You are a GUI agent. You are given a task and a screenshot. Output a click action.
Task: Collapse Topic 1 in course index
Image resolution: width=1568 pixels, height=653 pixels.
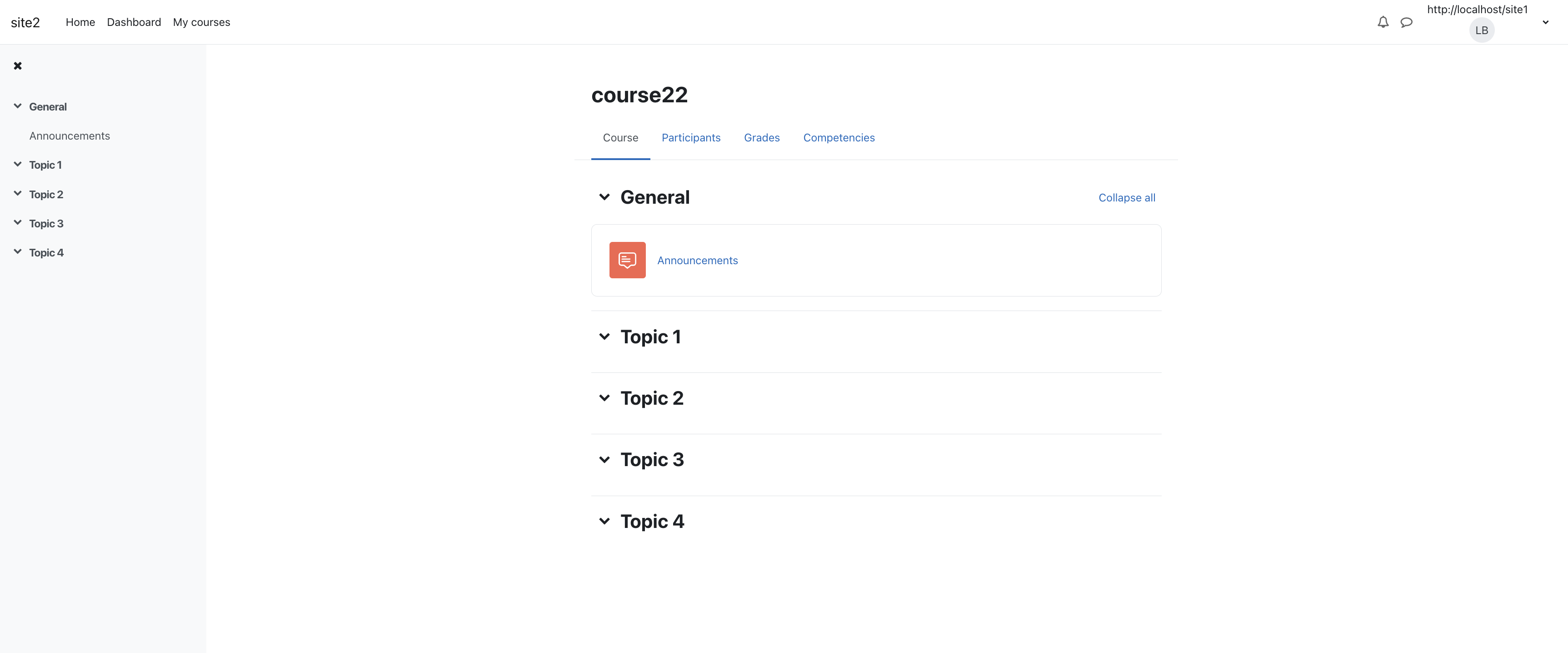click(x=18, y=165)
